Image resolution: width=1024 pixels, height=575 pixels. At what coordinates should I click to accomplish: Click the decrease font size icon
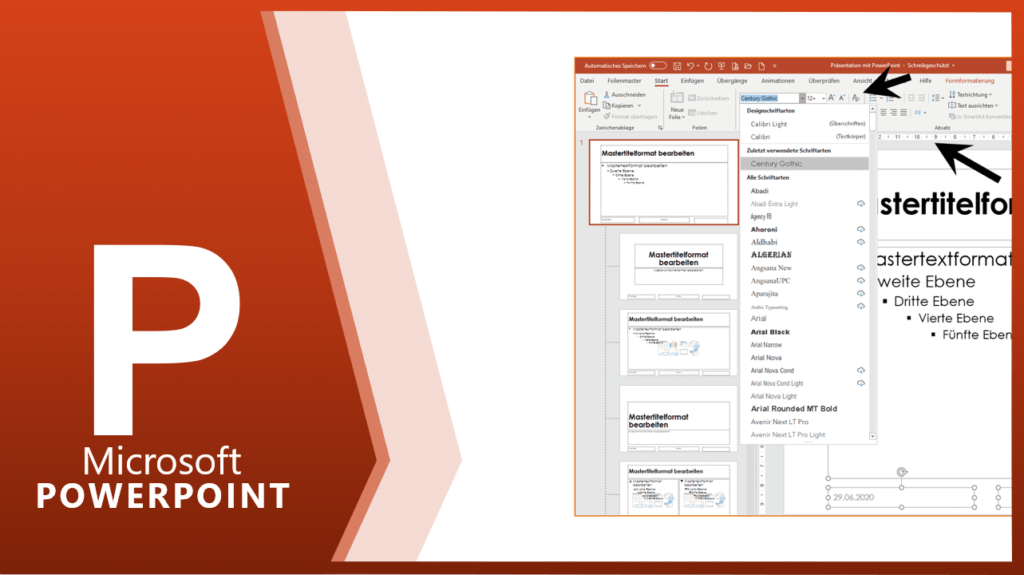point(842,97)
